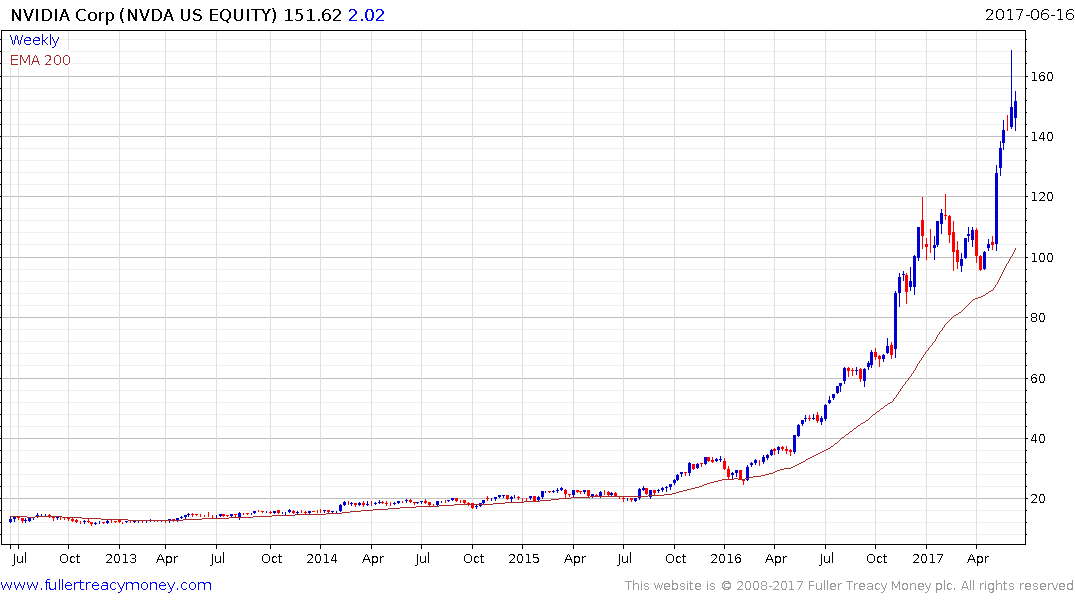Click the 2015 year axis label

click(x=524, y=558)
